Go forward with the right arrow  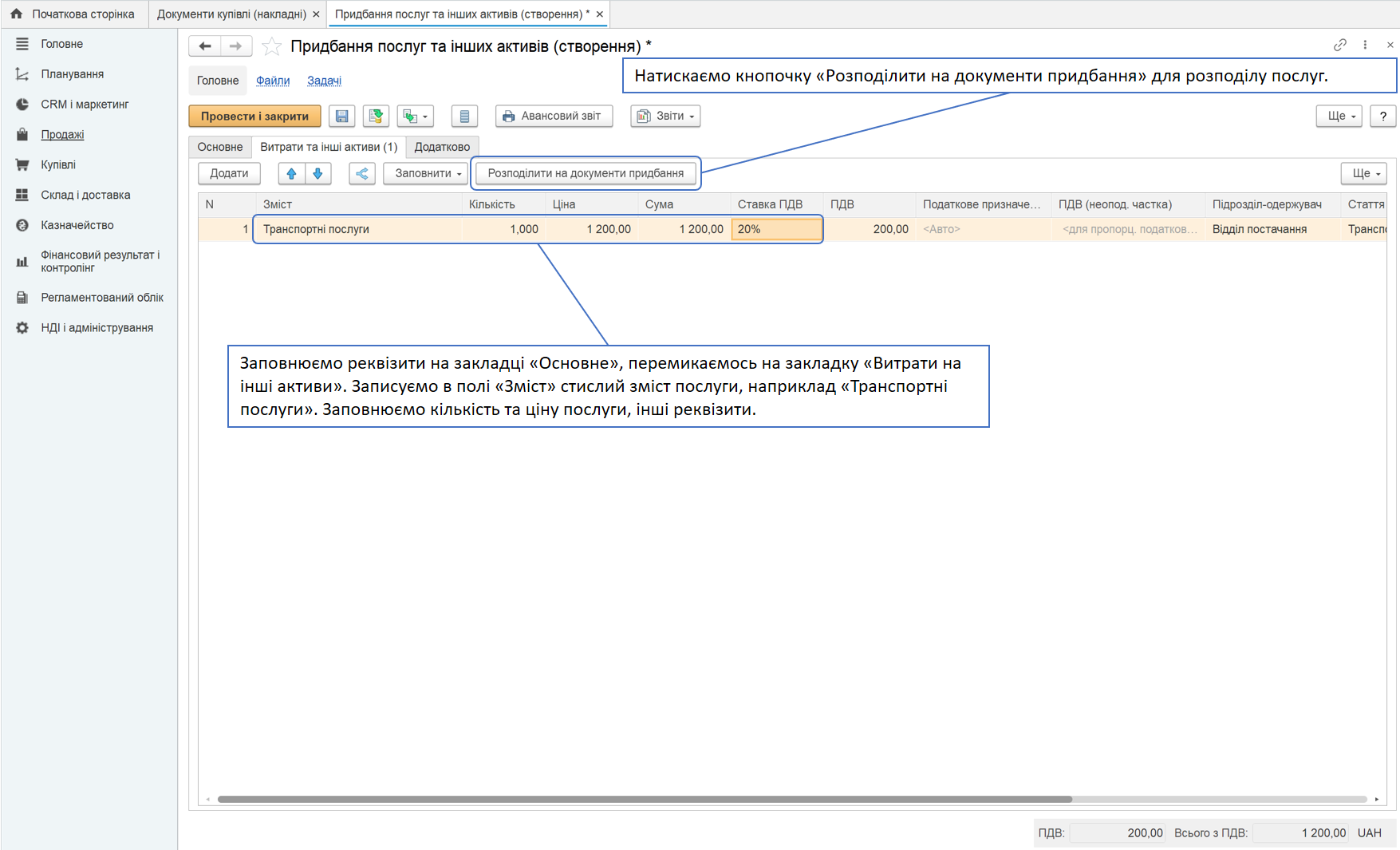(x=235, y=46)
